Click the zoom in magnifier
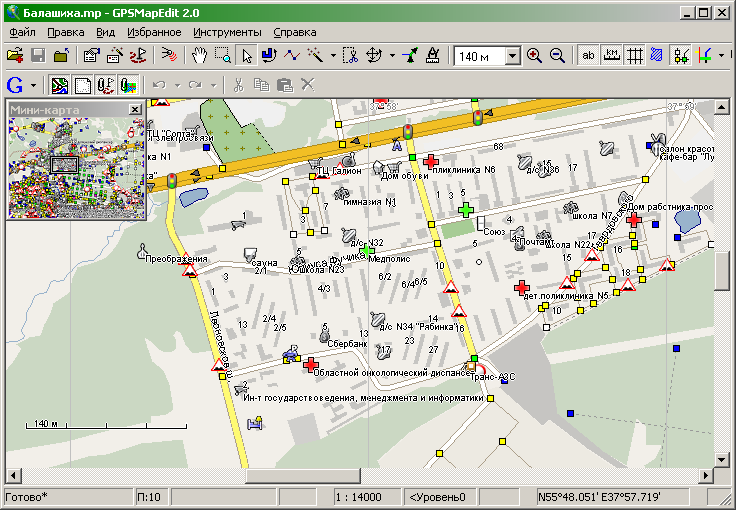The width and height of the screenshot is (736, 510). [x=534, y=56]
